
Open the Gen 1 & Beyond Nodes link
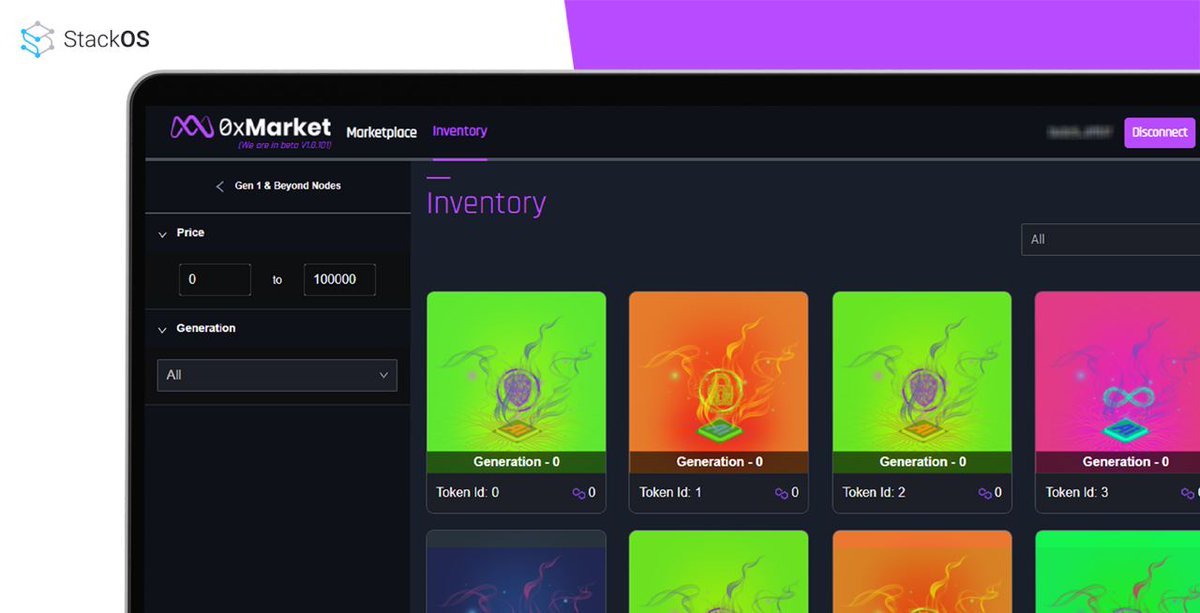(x=289, y=186)
